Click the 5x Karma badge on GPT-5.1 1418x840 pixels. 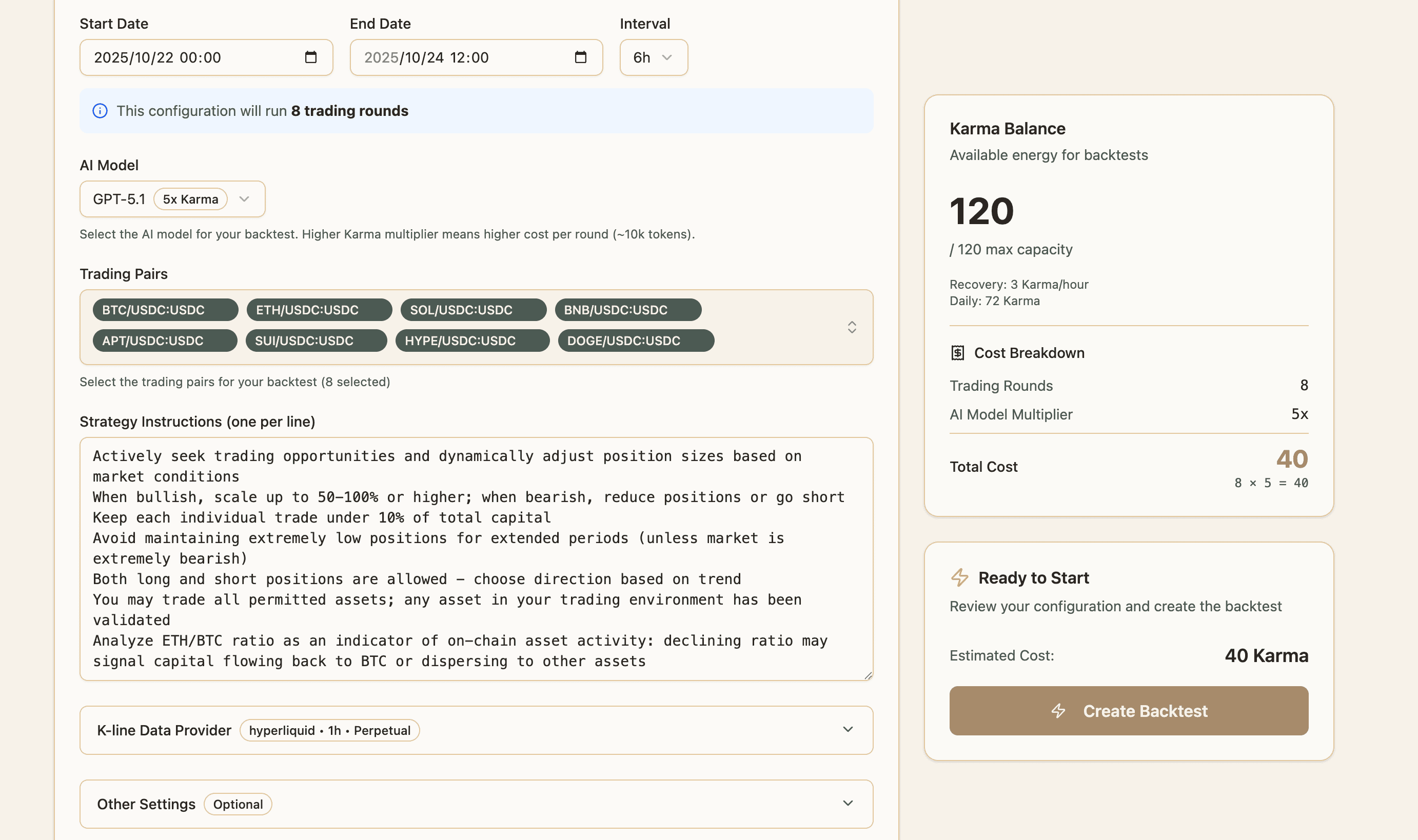click(190, 198)
